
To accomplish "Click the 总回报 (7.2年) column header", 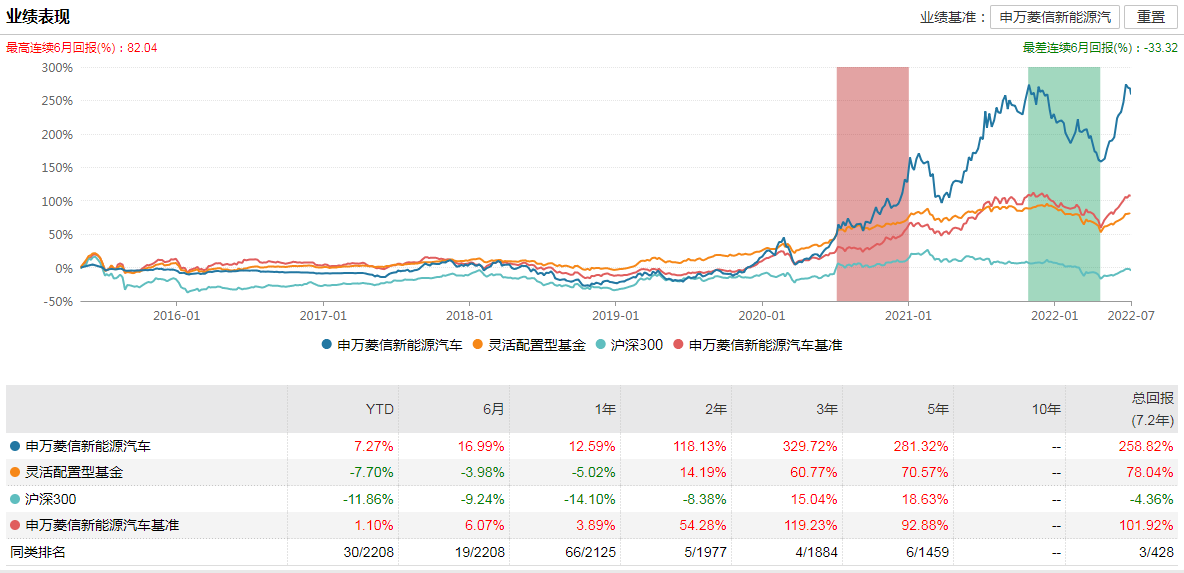I will [1150, 408].
